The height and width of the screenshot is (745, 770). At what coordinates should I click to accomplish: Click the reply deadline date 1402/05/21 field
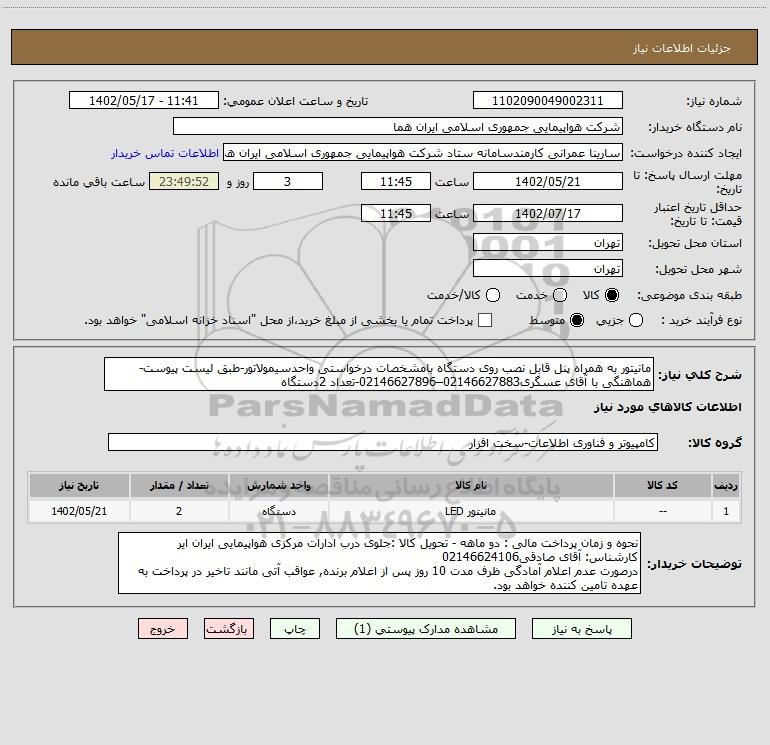tap(548, 181)
